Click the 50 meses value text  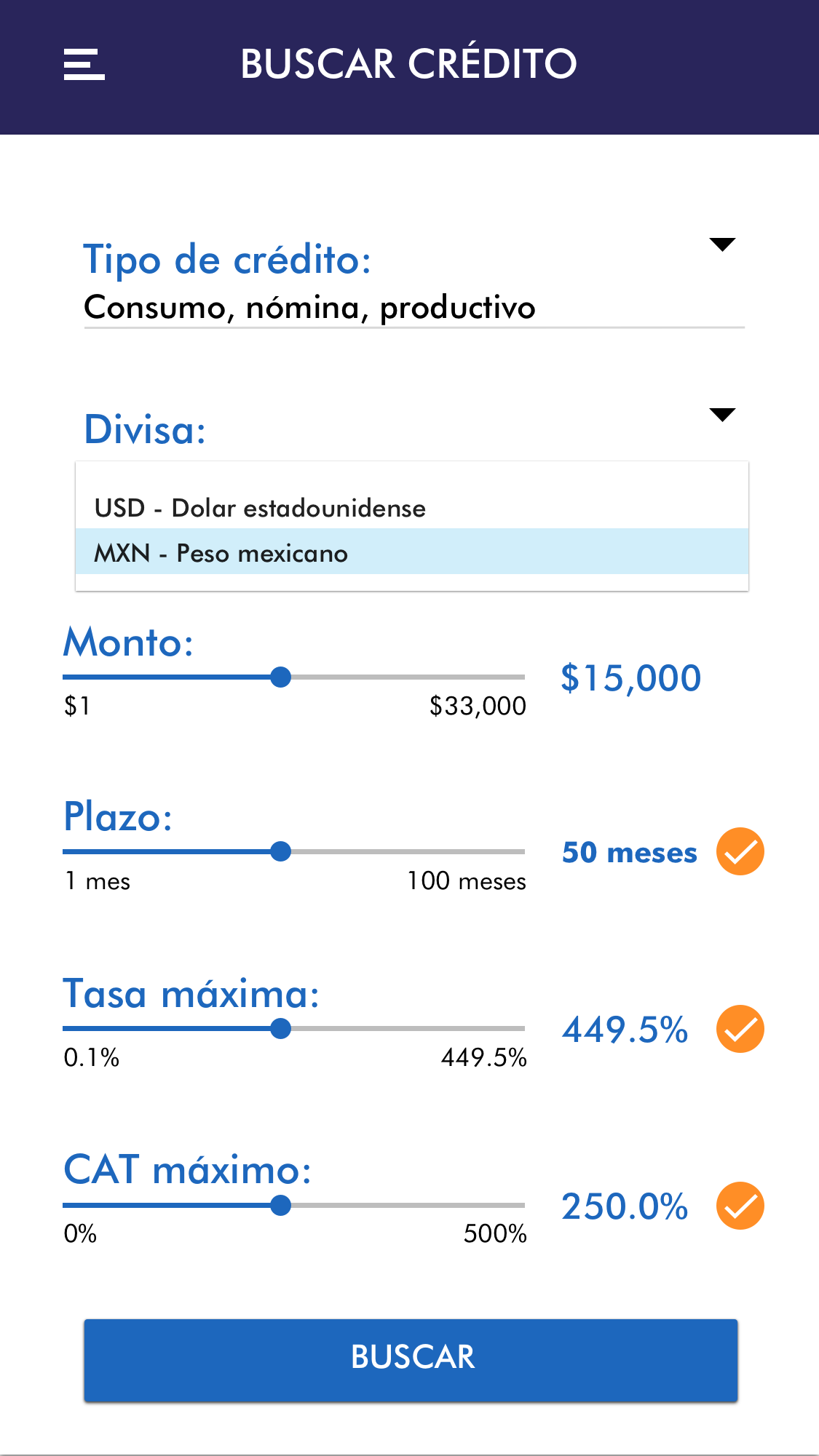pos(629,853)
